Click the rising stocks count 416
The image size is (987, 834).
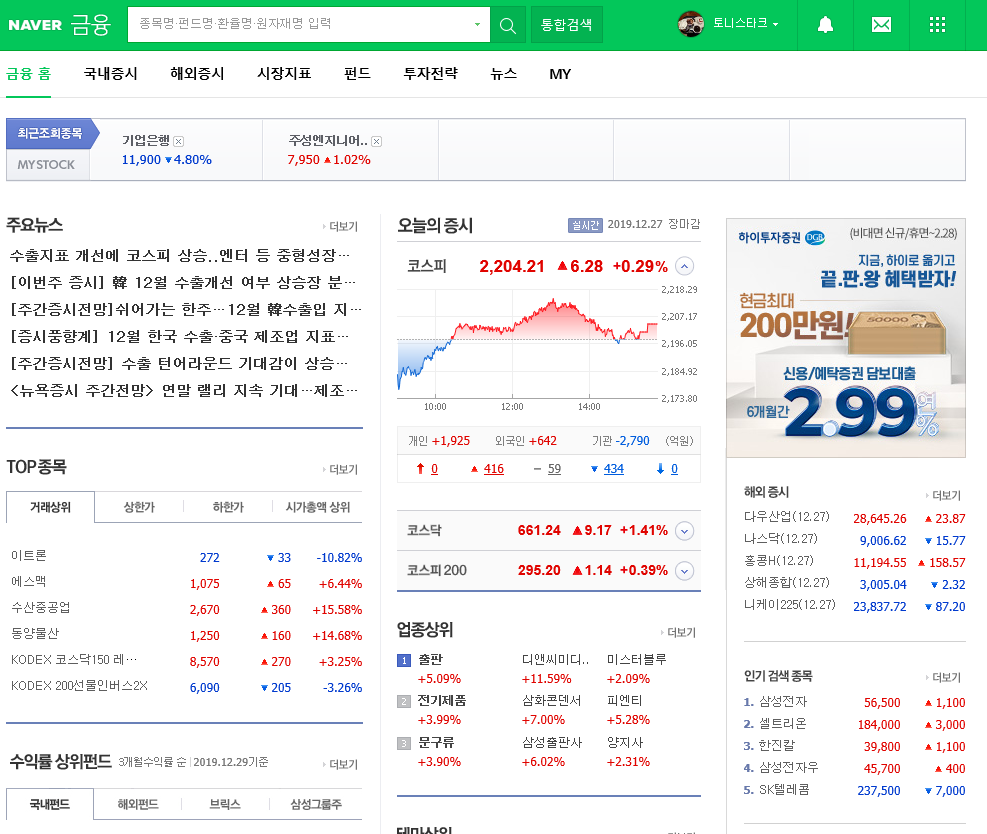click(x=494, y=469)
